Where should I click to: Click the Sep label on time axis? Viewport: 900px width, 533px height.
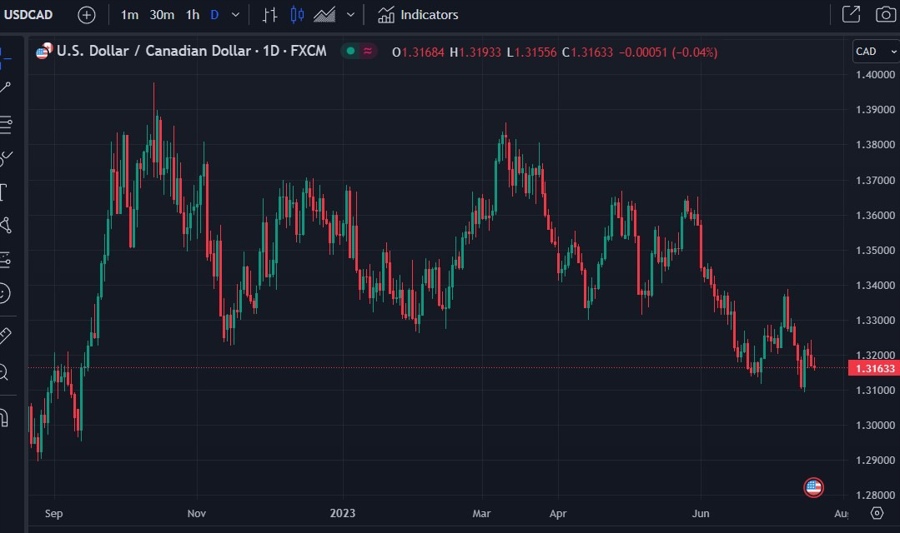tap(54, 513)
